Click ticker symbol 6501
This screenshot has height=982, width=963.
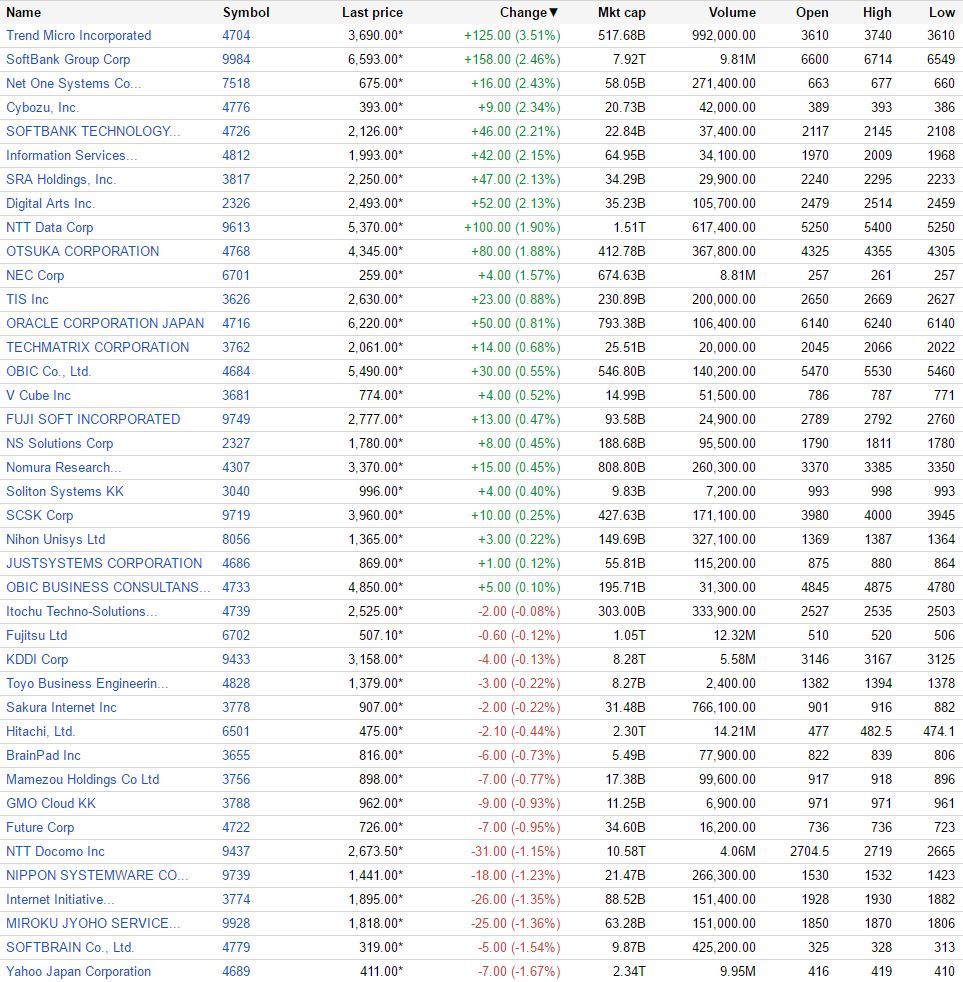pyautogui.click(x=236, y=731)
